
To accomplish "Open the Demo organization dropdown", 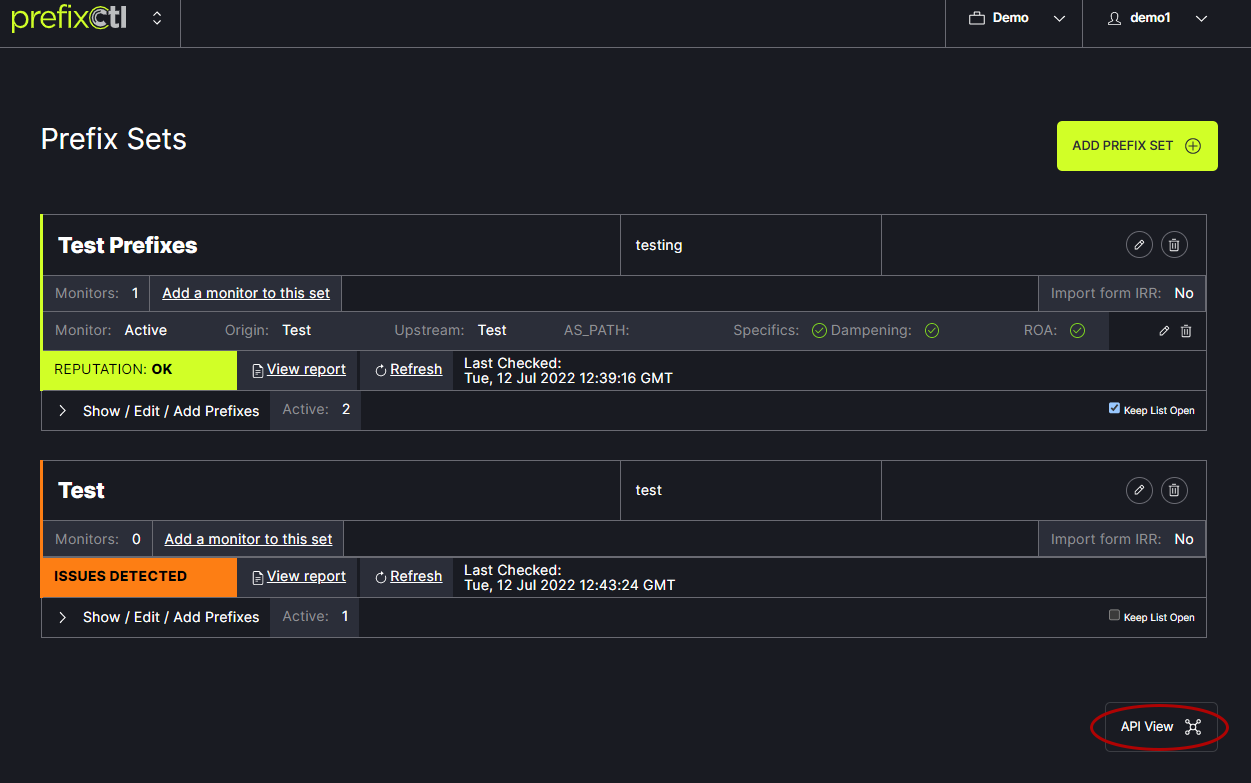I will click(1014, 19).
